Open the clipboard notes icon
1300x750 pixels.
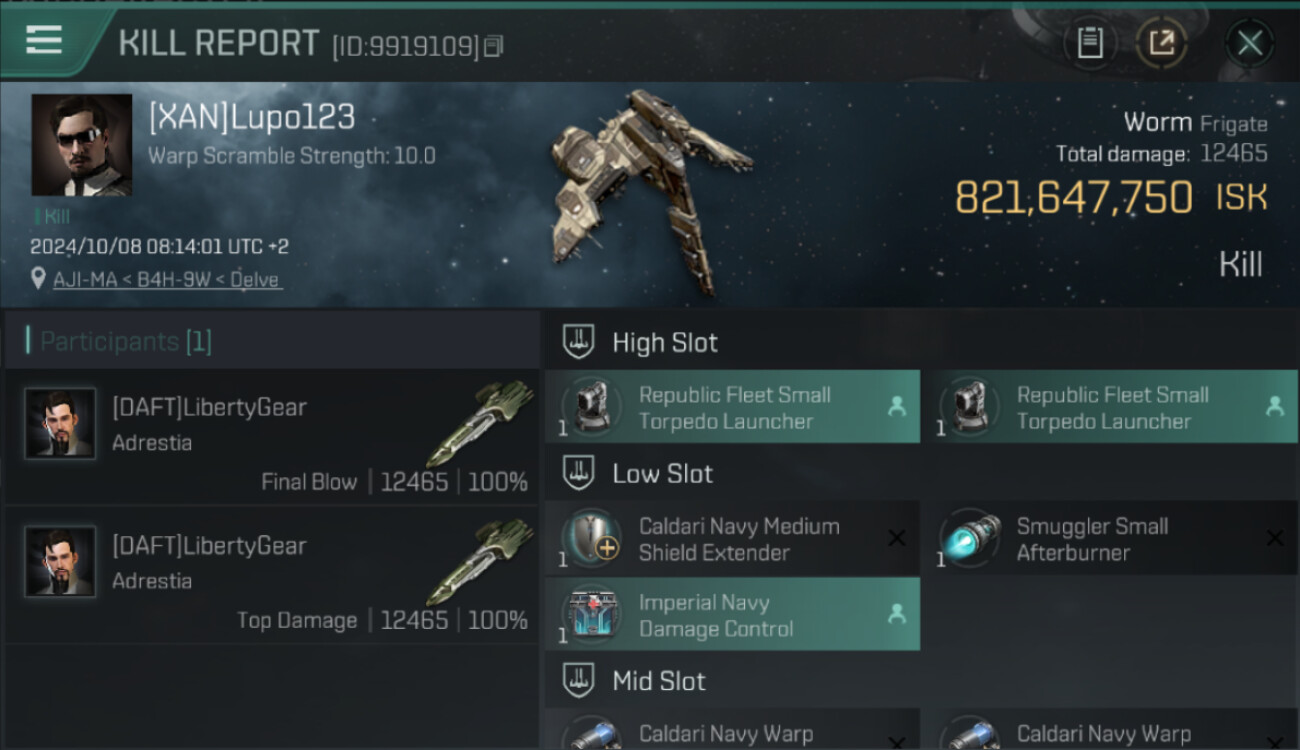click(x=1090, y=42)
